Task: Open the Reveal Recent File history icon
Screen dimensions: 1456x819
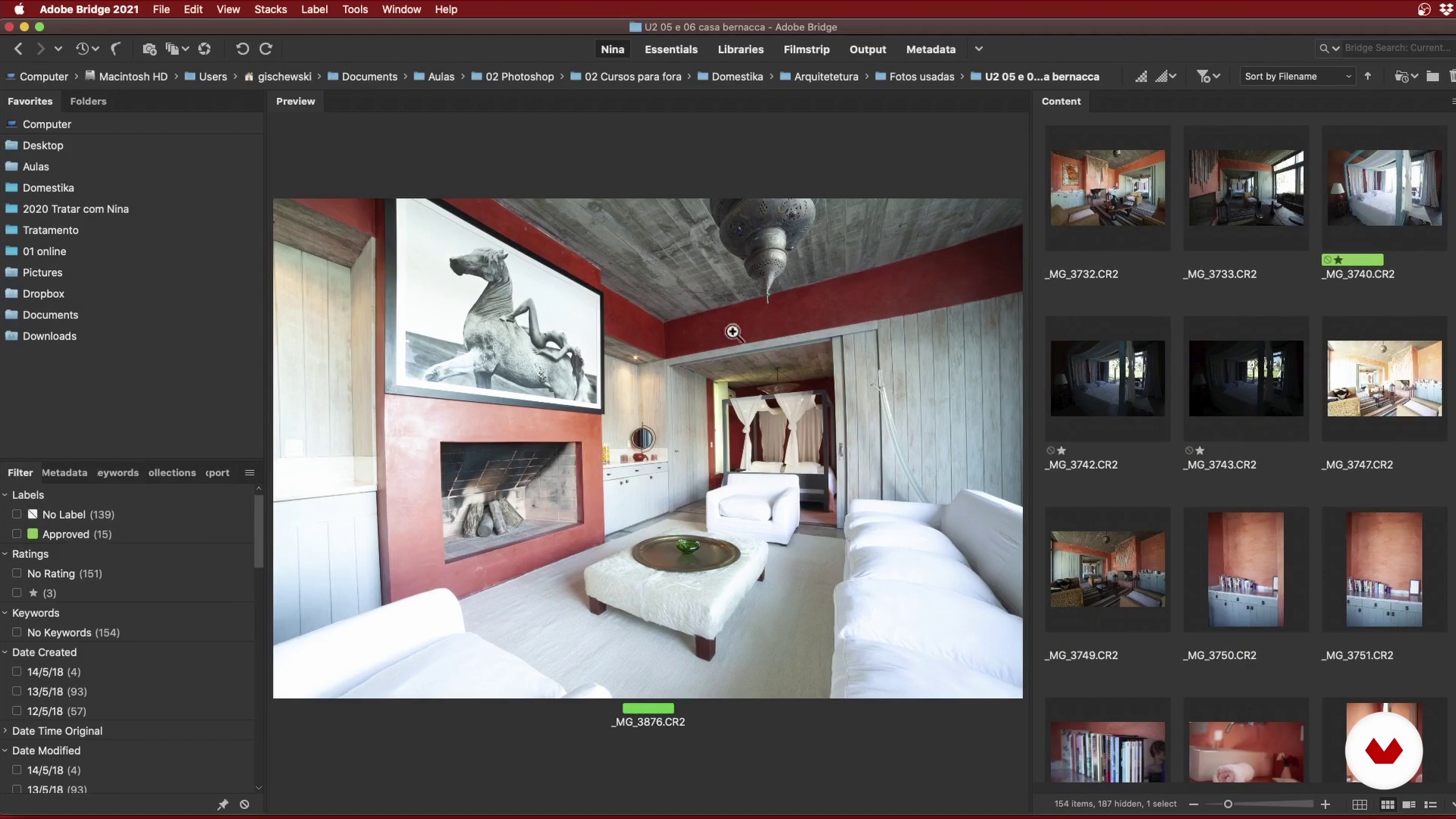Action: click(x=87, y=49)
